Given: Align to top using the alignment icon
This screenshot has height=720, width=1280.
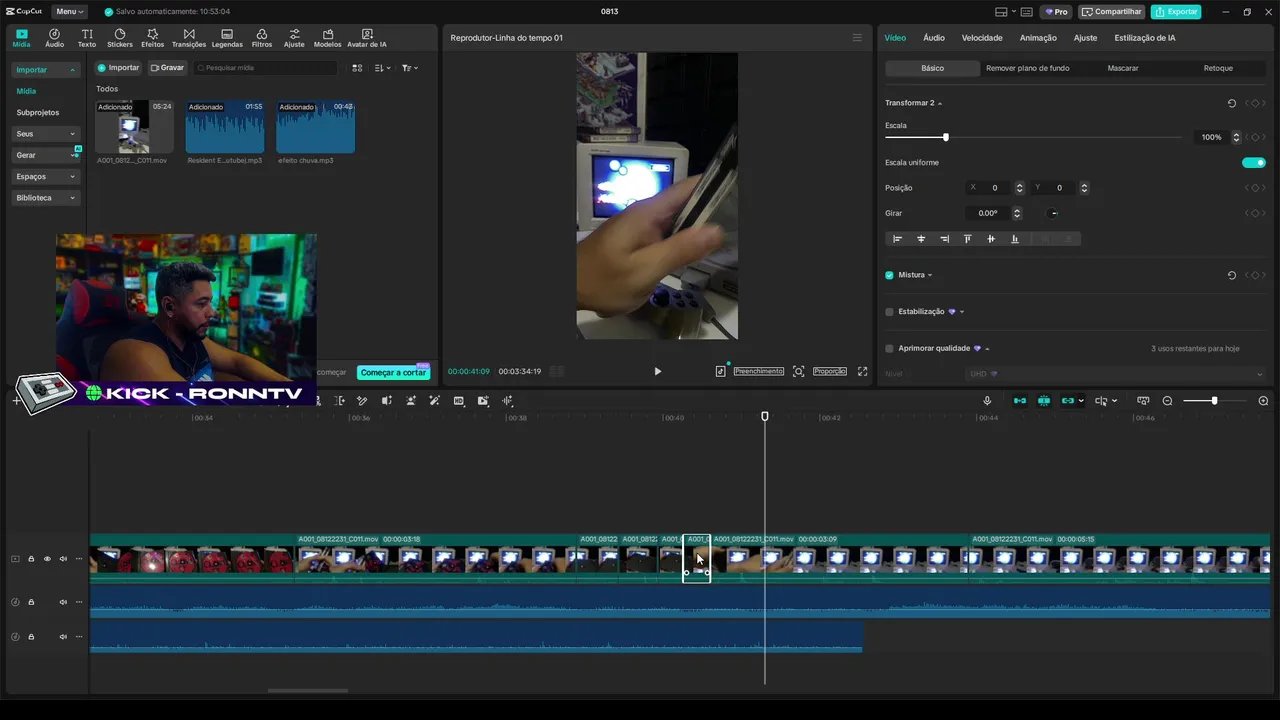Looking at the screenshot, I should click(x=967, y=239).
